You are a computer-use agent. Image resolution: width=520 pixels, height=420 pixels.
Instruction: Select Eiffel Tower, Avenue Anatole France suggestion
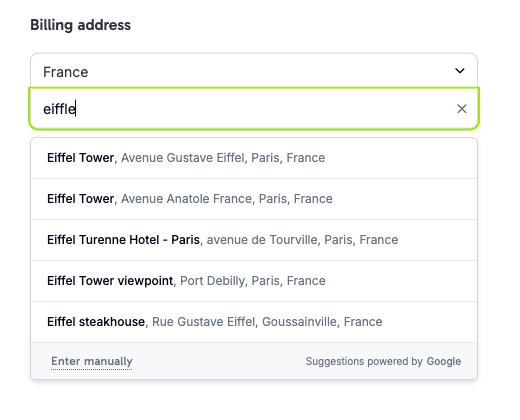(254, 199)
